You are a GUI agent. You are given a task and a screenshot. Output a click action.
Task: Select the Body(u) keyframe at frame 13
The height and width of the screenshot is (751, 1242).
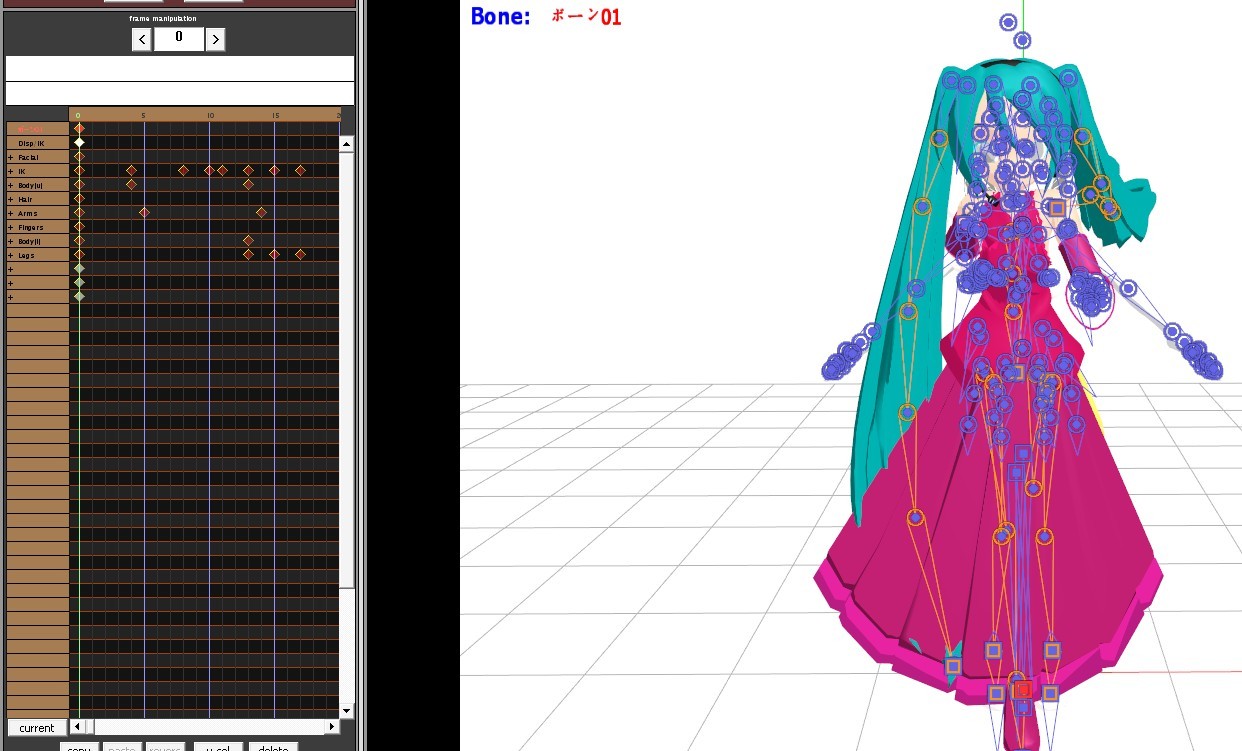pos(248,185)
